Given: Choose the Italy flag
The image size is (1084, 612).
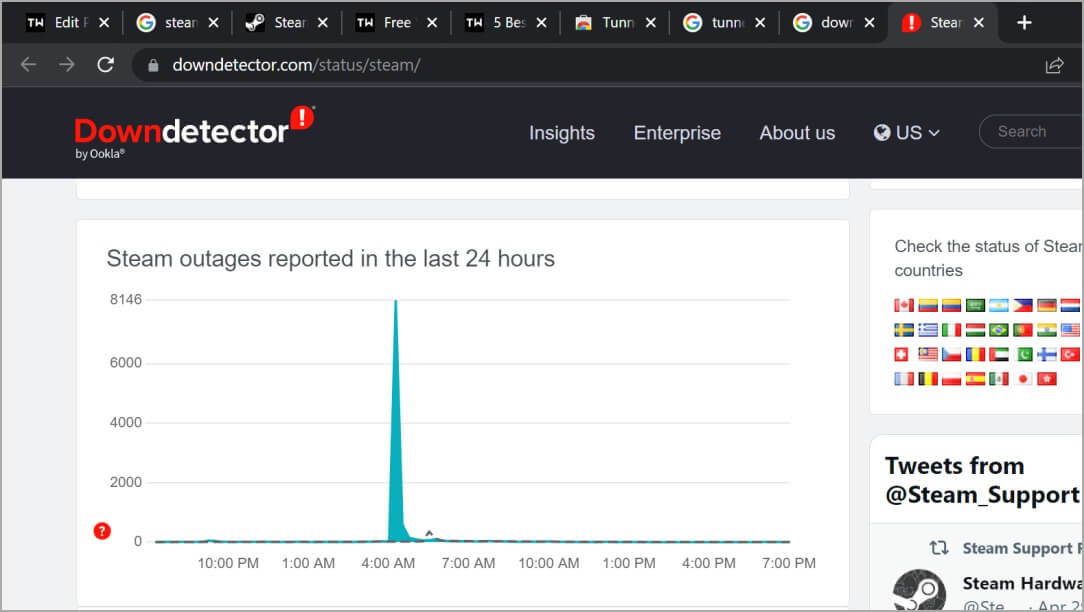Looking at the screenshot, I should [951, 330].
